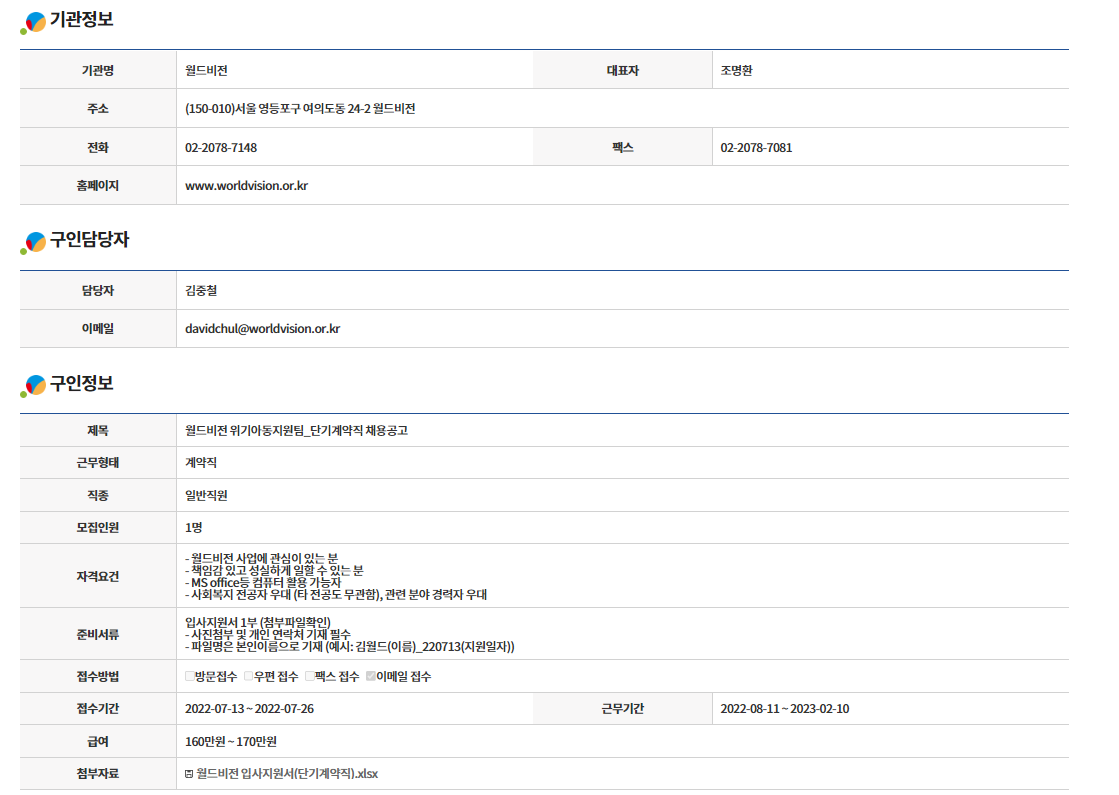1119x795 pixels.
Task: Click the 구인담당자 section heading
Action: point(89,240)
